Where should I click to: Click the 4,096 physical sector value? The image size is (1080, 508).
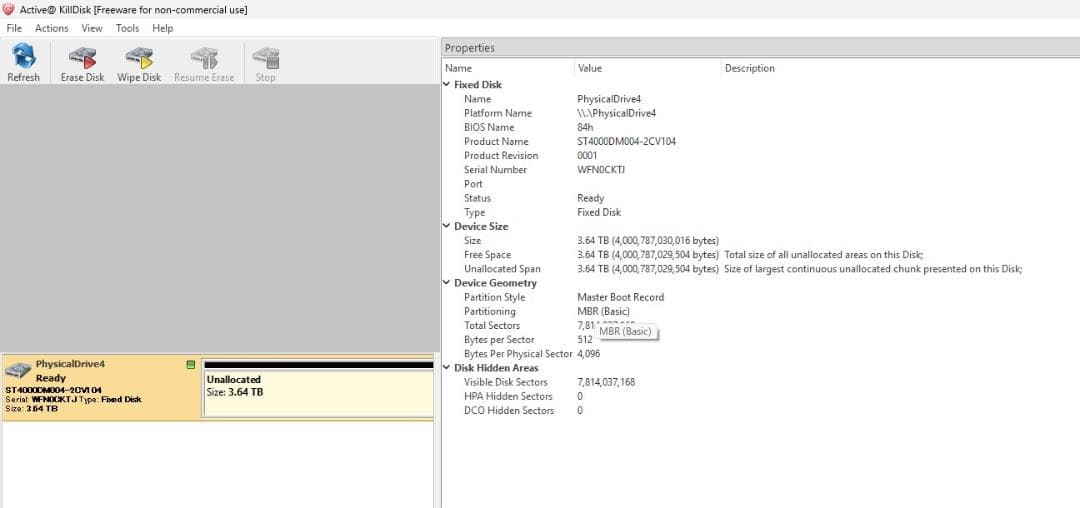pos(590,353)
